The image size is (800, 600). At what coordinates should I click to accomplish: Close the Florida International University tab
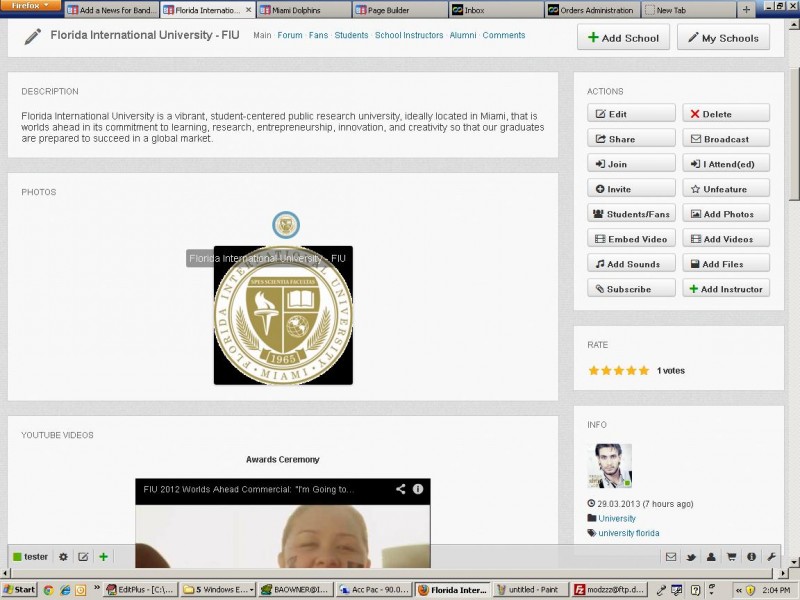[248, 10]
